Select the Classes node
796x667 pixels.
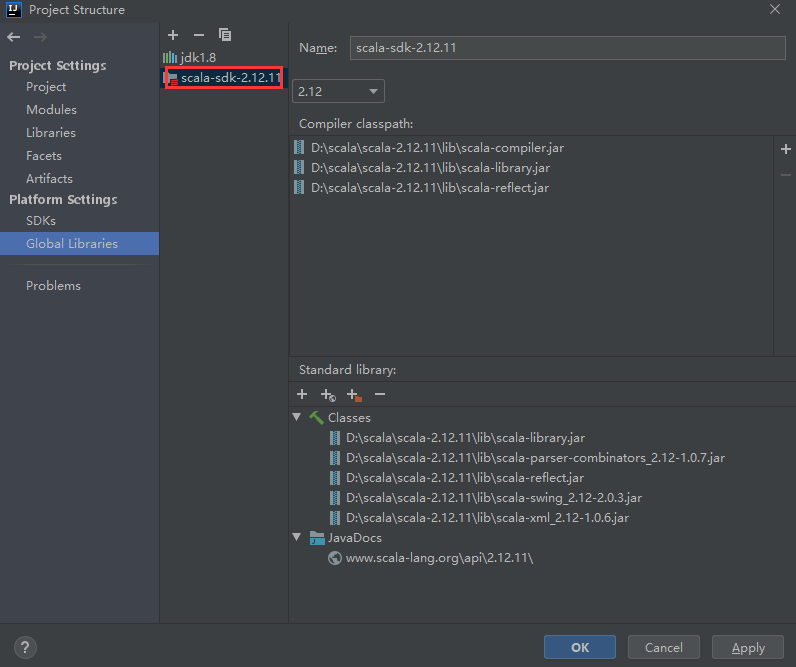point(349,418)
